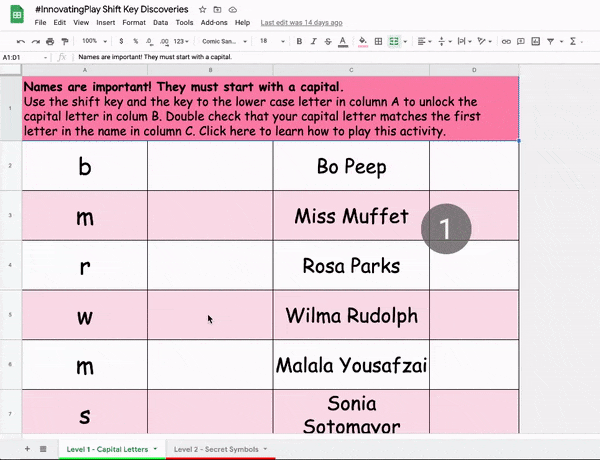Toggle Bold formatting

coord(299,41)
